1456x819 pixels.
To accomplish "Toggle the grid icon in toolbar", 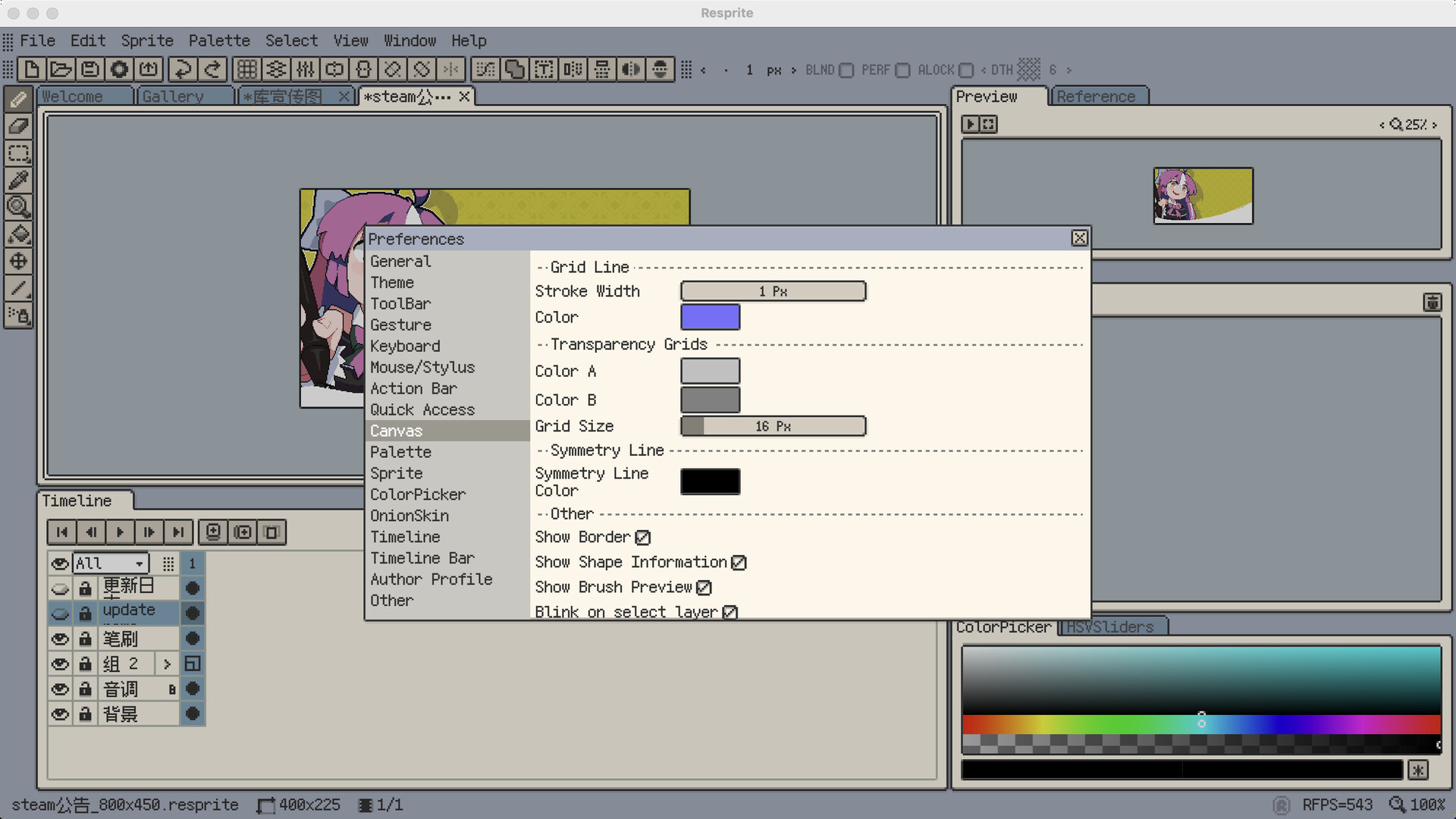I will 246,70.
